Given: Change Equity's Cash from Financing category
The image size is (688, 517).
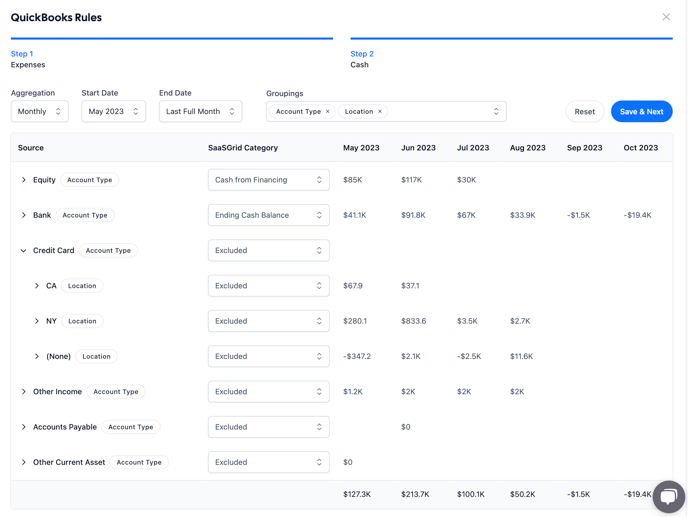Looking at the screenshot, I should coord(268,180).
